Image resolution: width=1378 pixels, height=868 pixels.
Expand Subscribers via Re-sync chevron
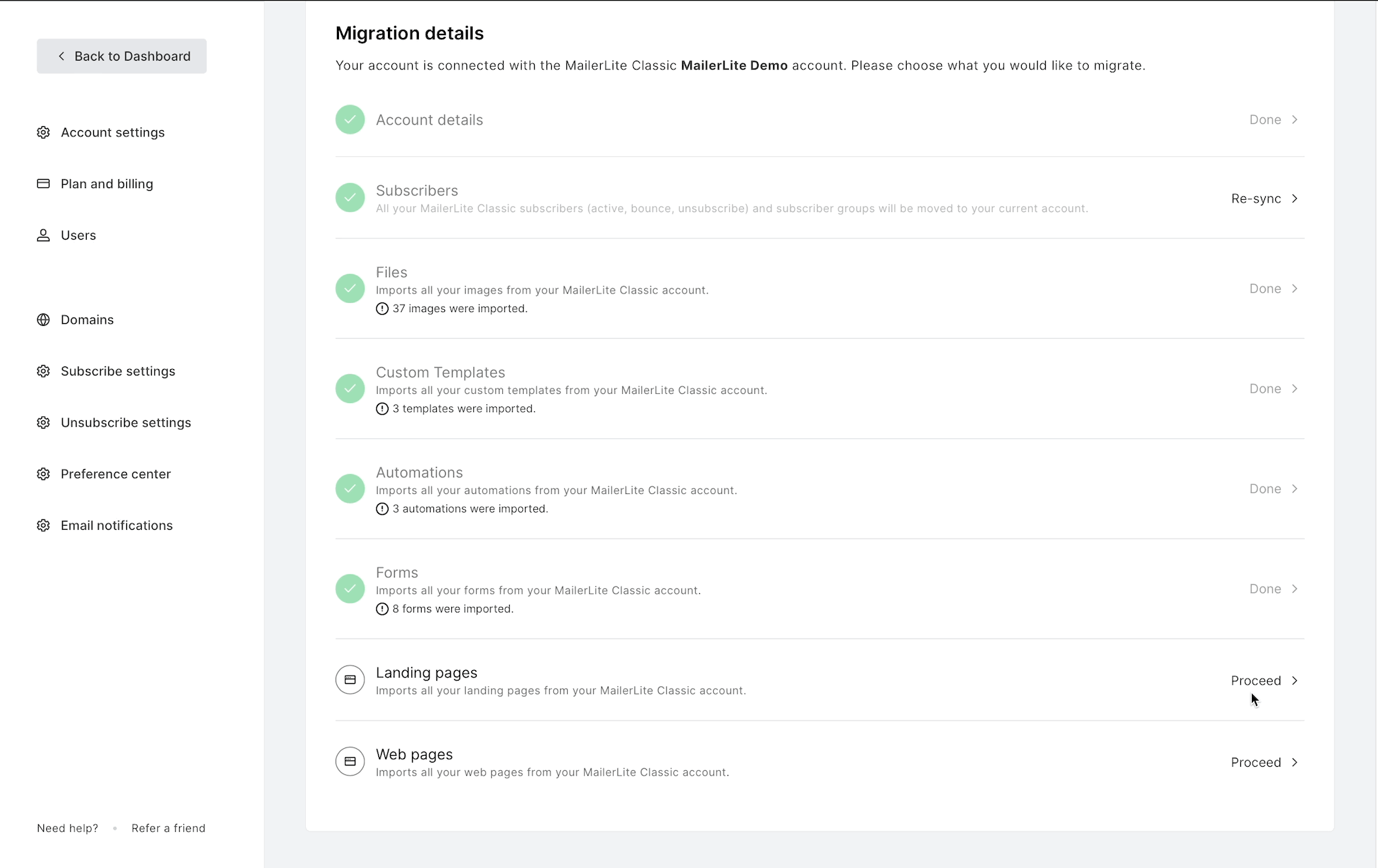click(x=1295, y=198)
